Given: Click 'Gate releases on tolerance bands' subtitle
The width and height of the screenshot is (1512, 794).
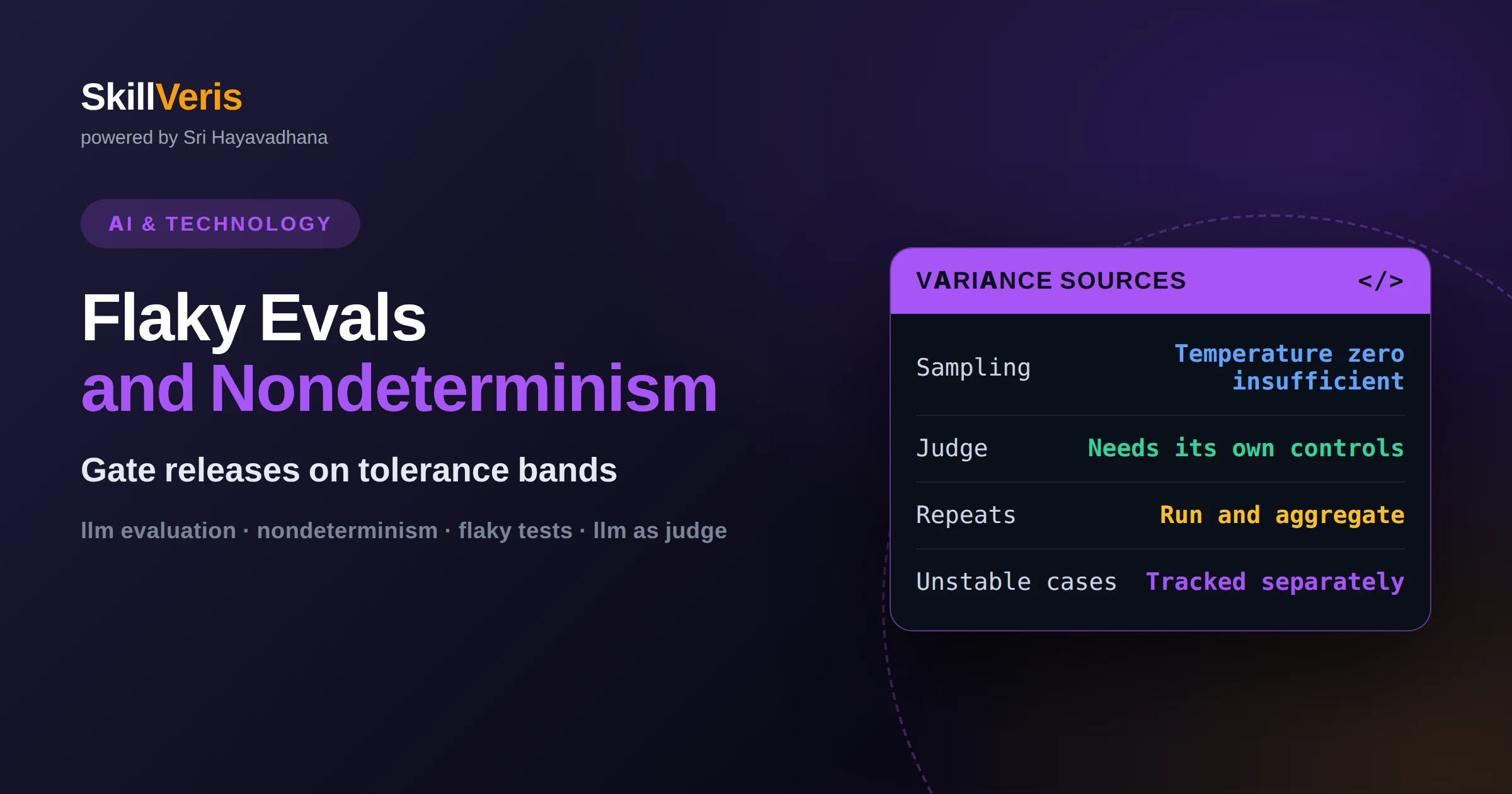Looking at the screenshot, I should [x=349, y=470].
